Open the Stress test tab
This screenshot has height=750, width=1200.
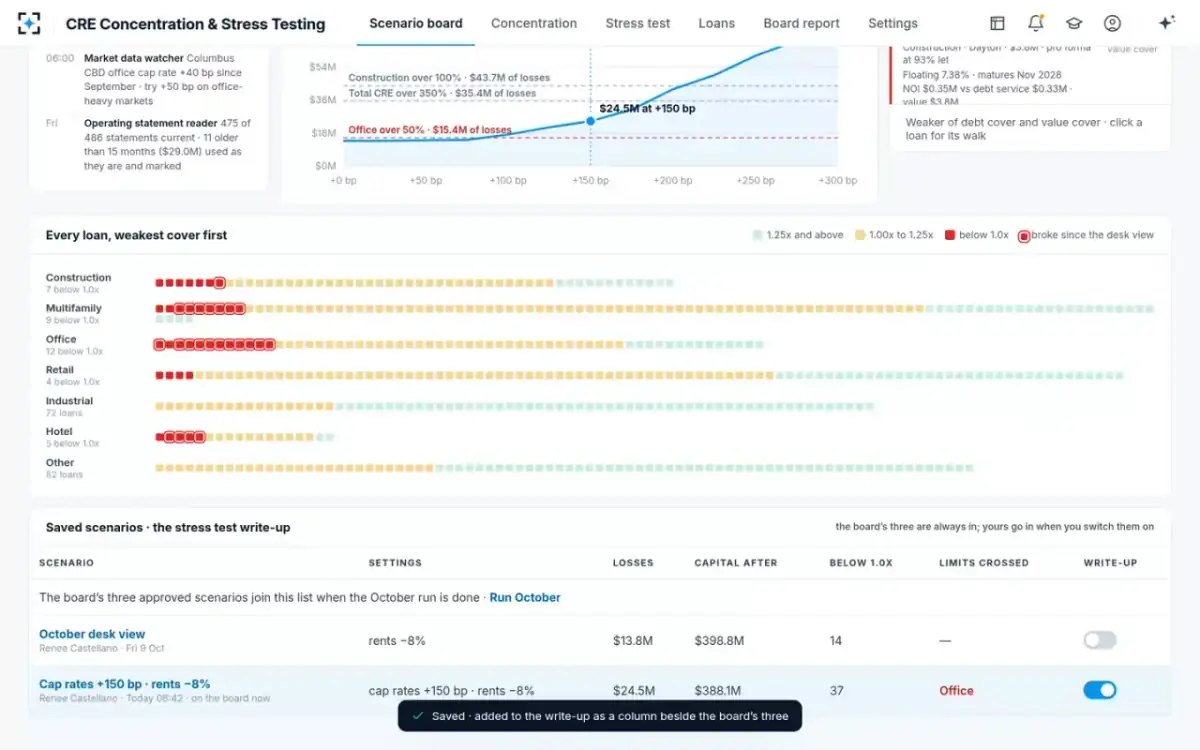(638, 23)
